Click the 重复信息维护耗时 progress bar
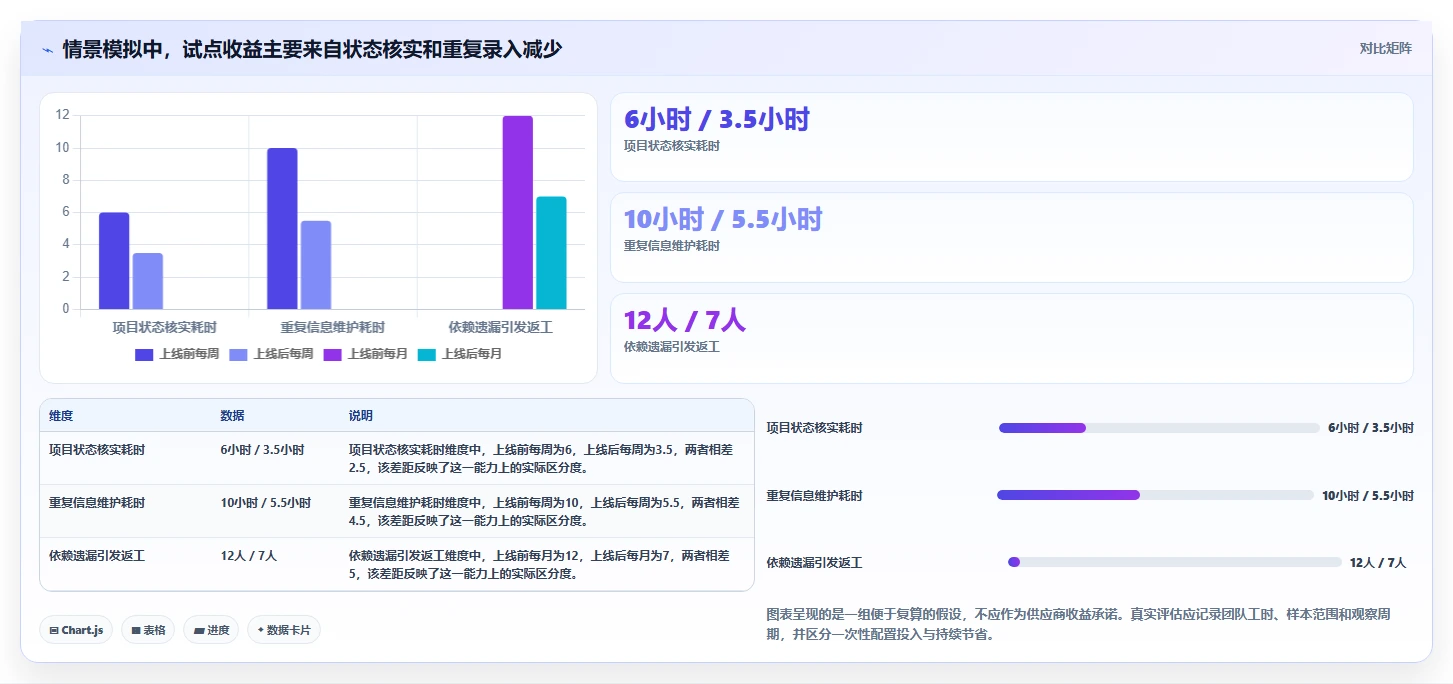Image resolution: width=1453 pixels, height=684 pixels. point(1155,495)
